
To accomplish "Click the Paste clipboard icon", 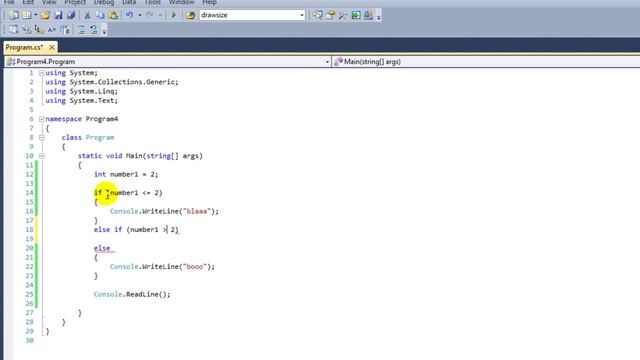I will click(x=113, y=16).
